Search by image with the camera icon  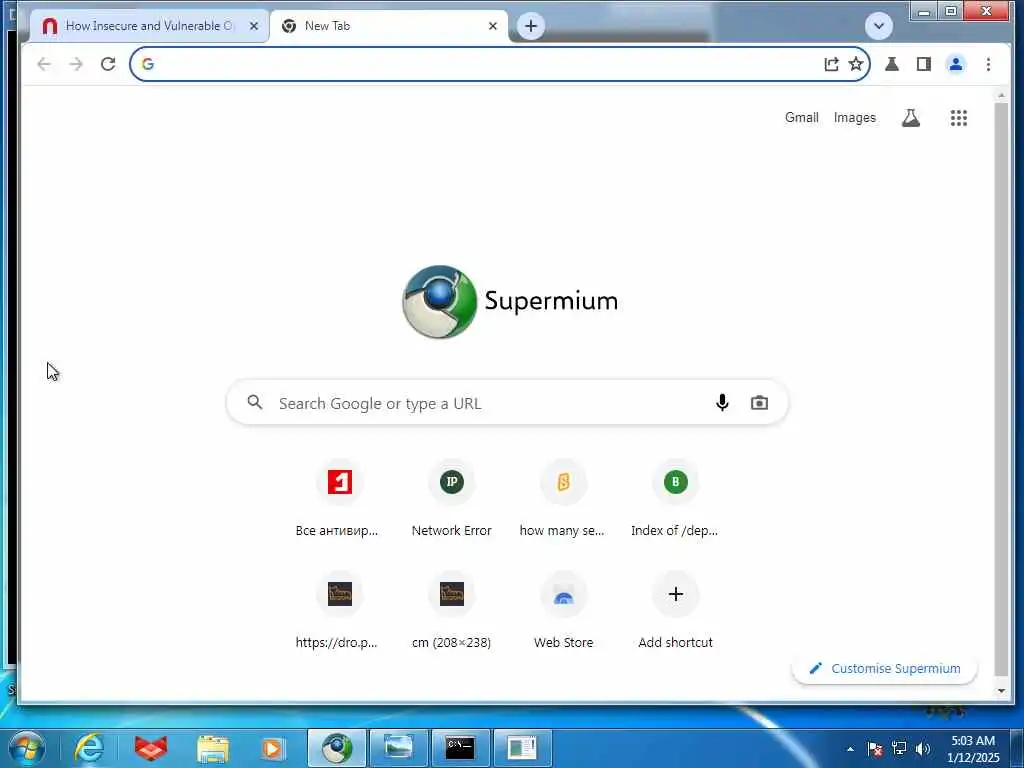click(759, 403)
